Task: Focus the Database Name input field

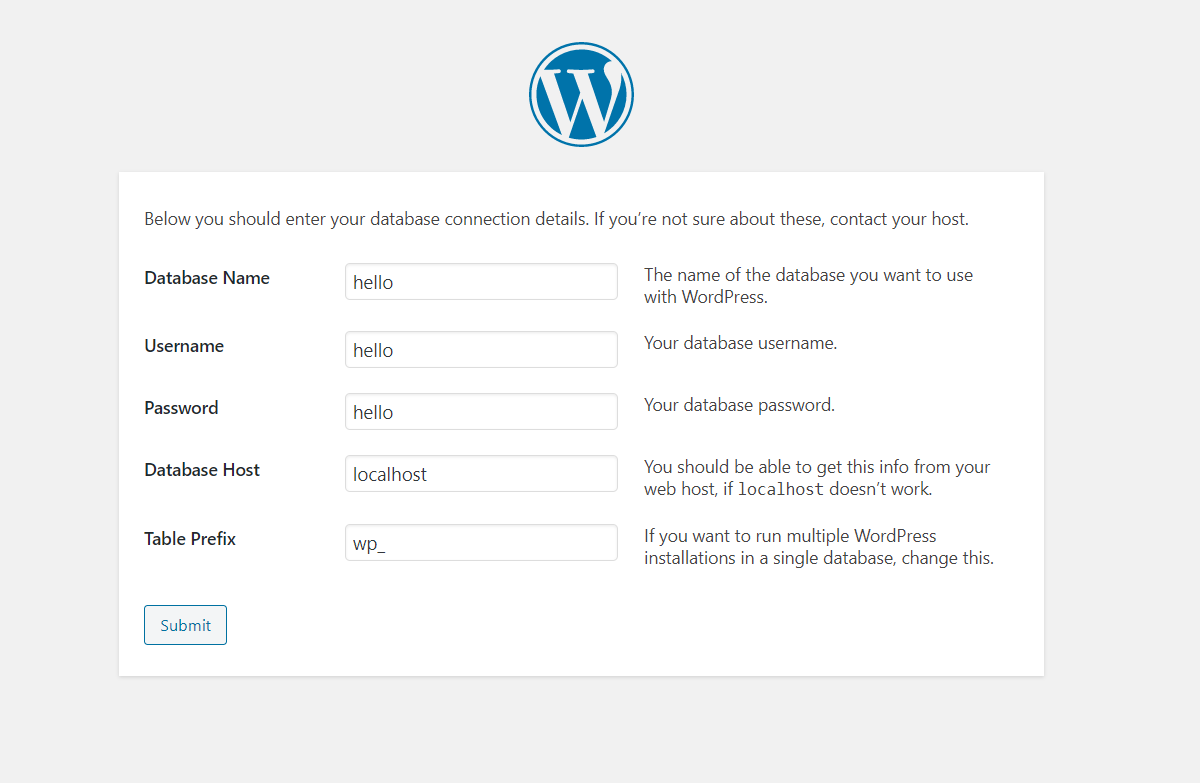Action: pos(481,282)
